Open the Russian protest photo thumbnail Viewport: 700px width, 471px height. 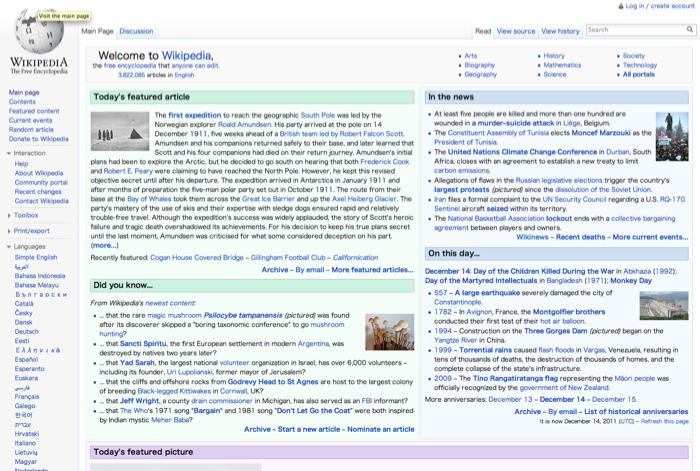(672, 137)
